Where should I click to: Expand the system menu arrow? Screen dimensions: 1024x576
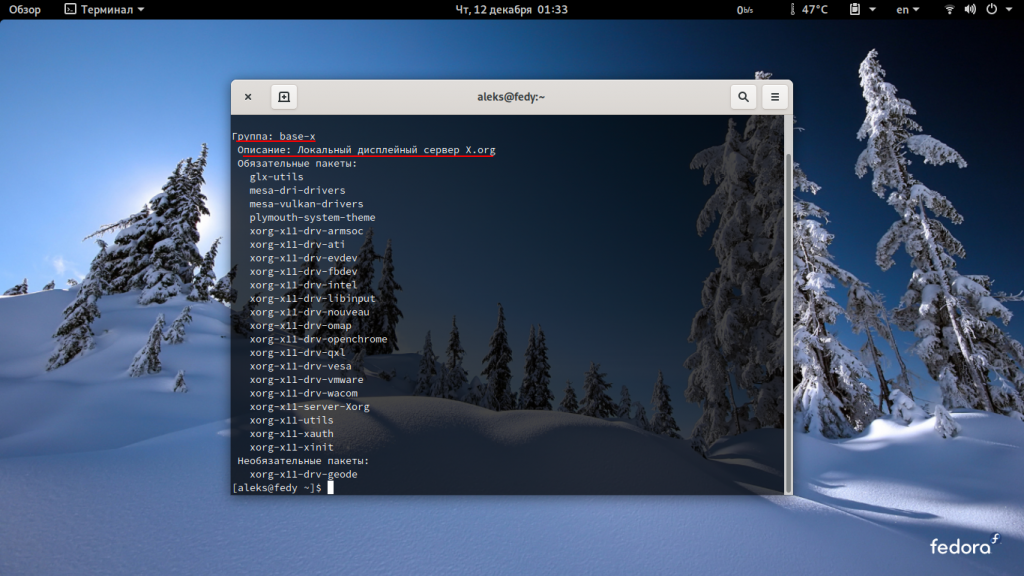[1009, 10]
